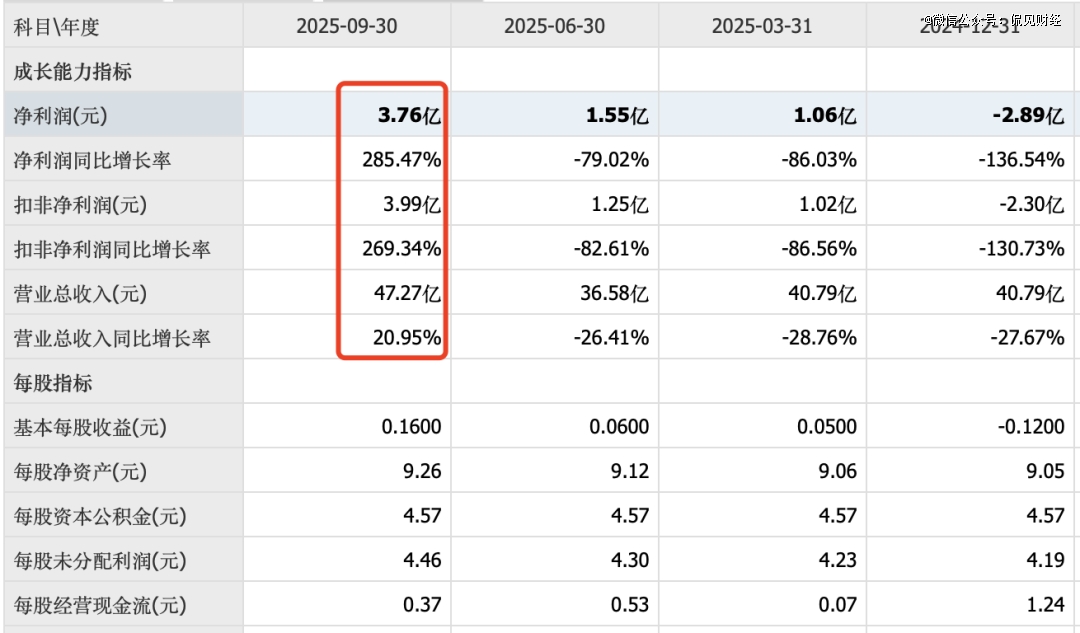Viewport: 1080px width, 633px height.
Task: Click the 扣非净利润同比增长率 row label
Action: (111, 249)
